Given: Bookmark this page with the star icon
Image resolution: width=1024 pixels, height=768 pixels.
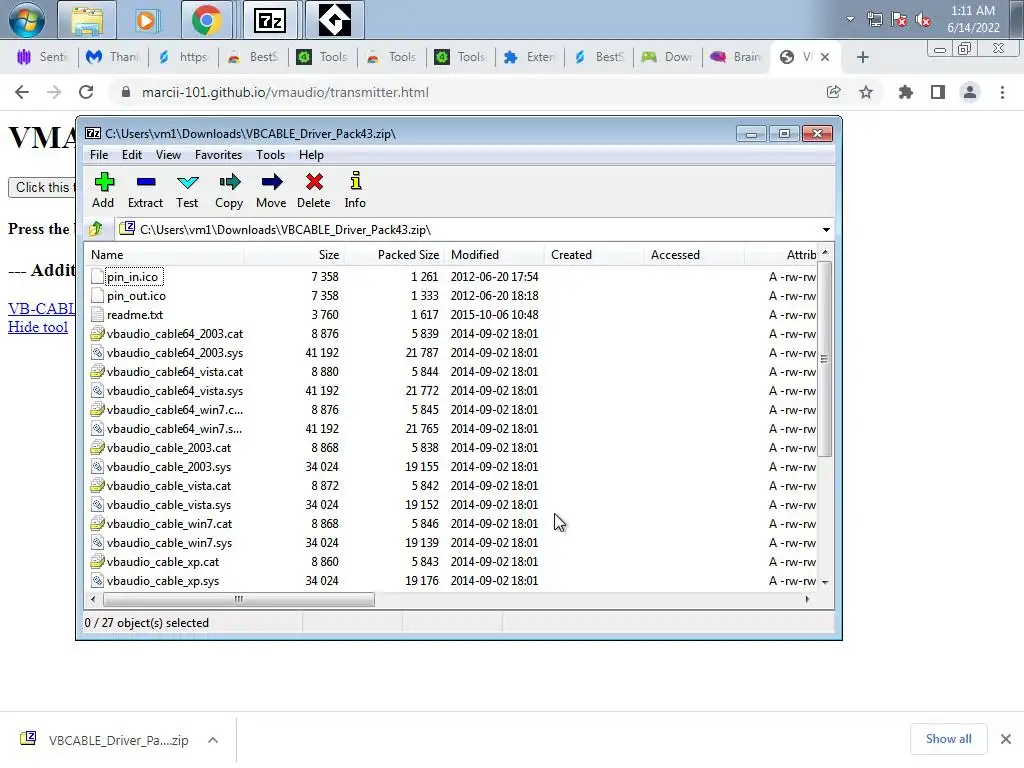Looking at the screenshot, I should click(x=866, y=92).
